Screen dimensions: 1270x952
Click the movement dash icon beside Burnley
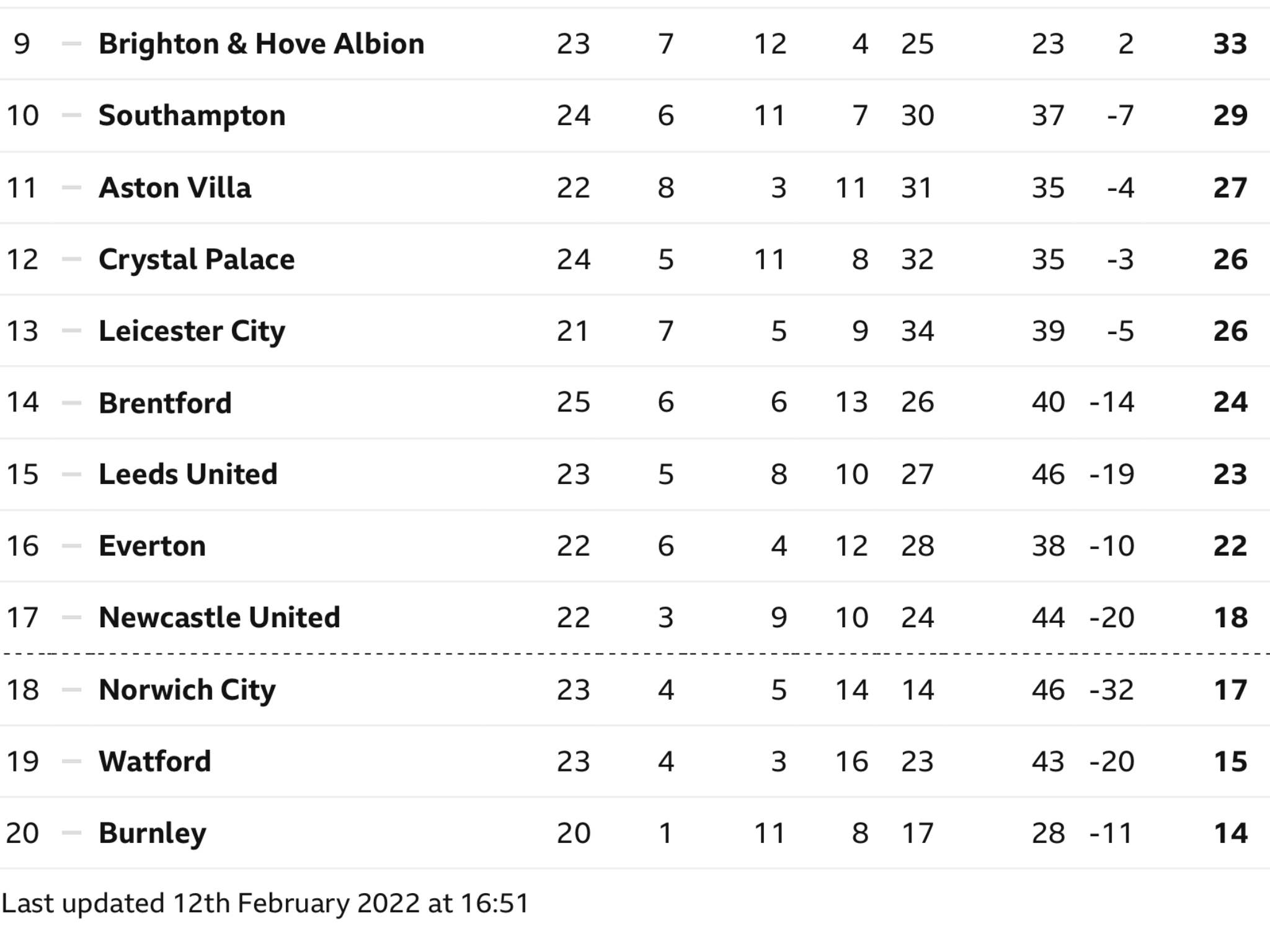coord(72,834)
